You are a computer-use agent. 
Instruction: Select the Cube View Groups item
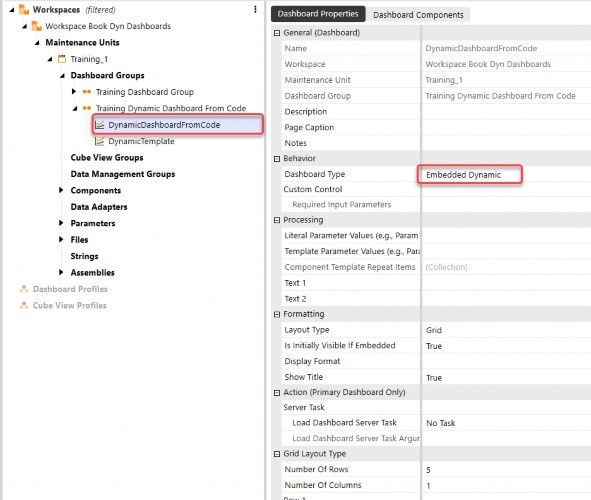coord(107,157)
